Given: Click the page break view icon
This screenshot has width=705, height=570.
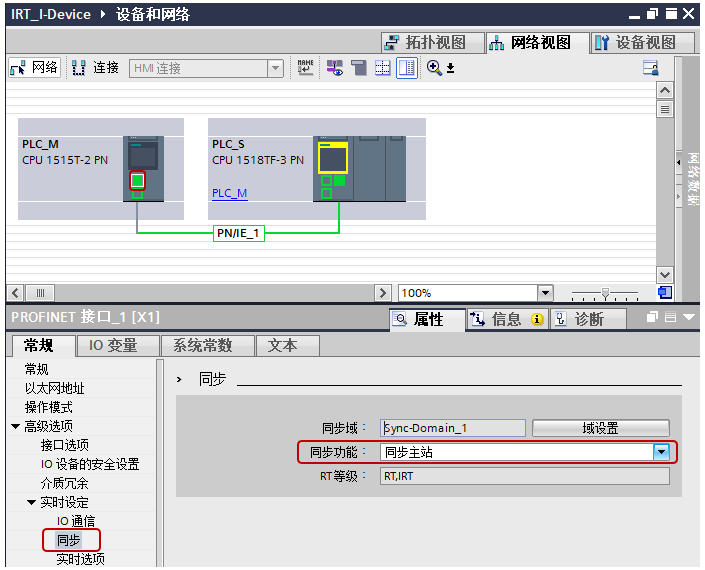Looking at the screenshot, I should pos(359,68).
